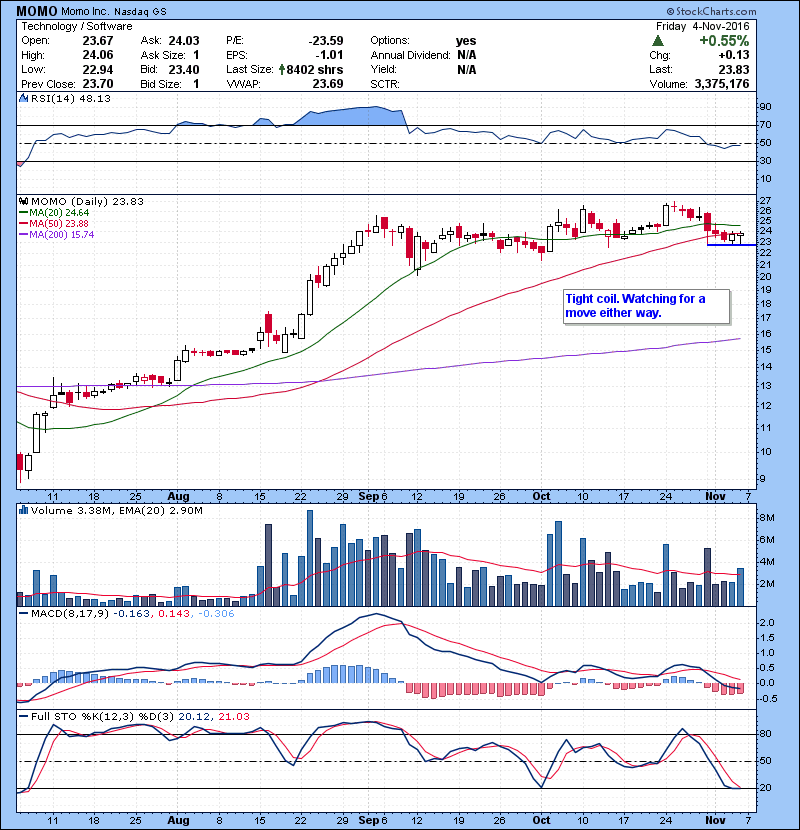Click the Open value 23.67
Screen dimensions: 800x830
(98, 41)
